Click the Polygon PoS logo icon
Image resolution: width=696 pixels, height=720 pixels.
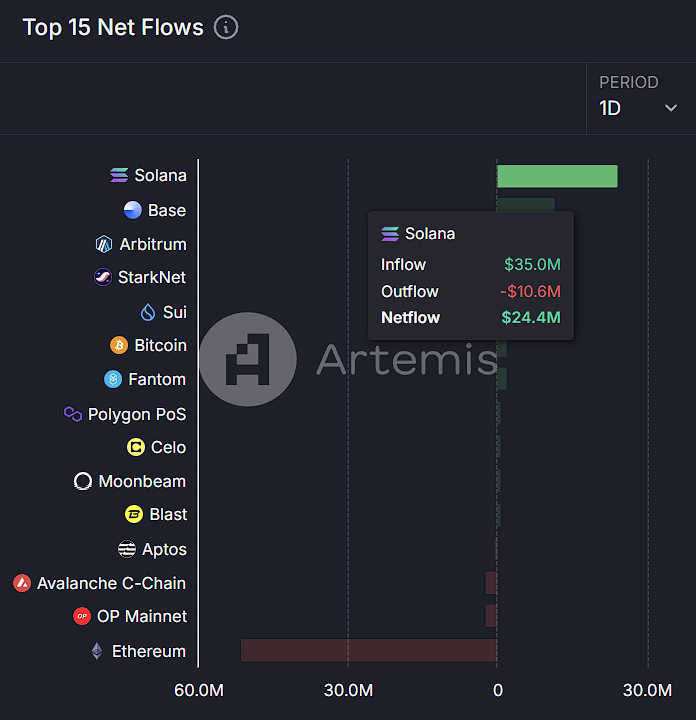[73, 414]
